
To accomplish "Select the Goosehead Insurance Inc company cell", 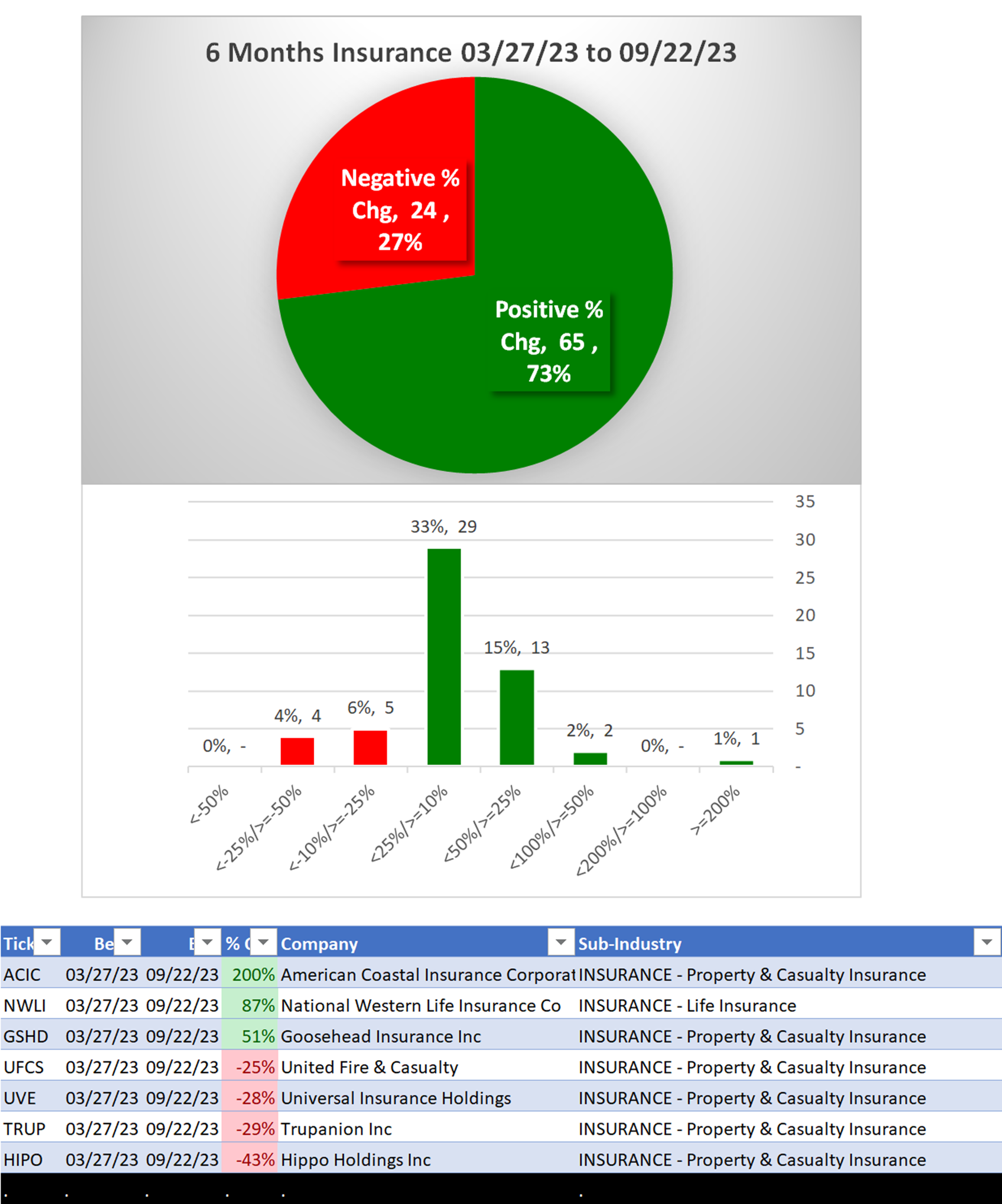I will [381, 1037].
